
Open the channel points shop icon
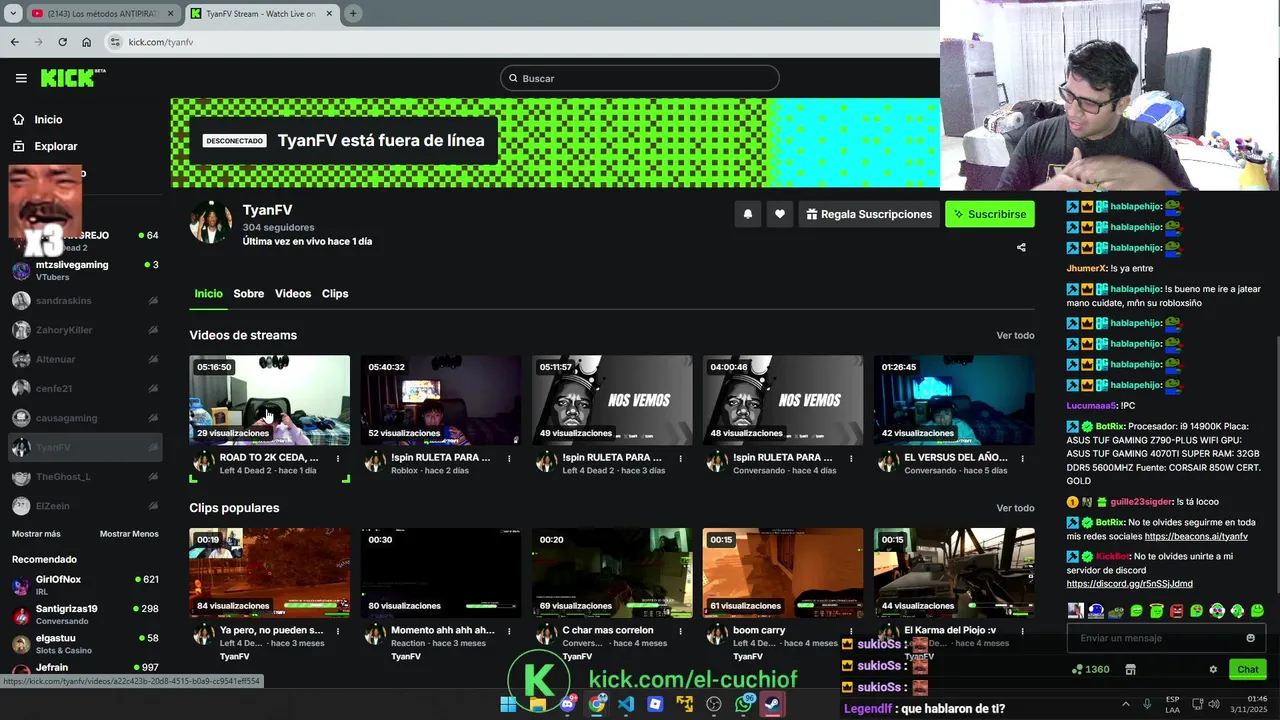pos(1131,669)
